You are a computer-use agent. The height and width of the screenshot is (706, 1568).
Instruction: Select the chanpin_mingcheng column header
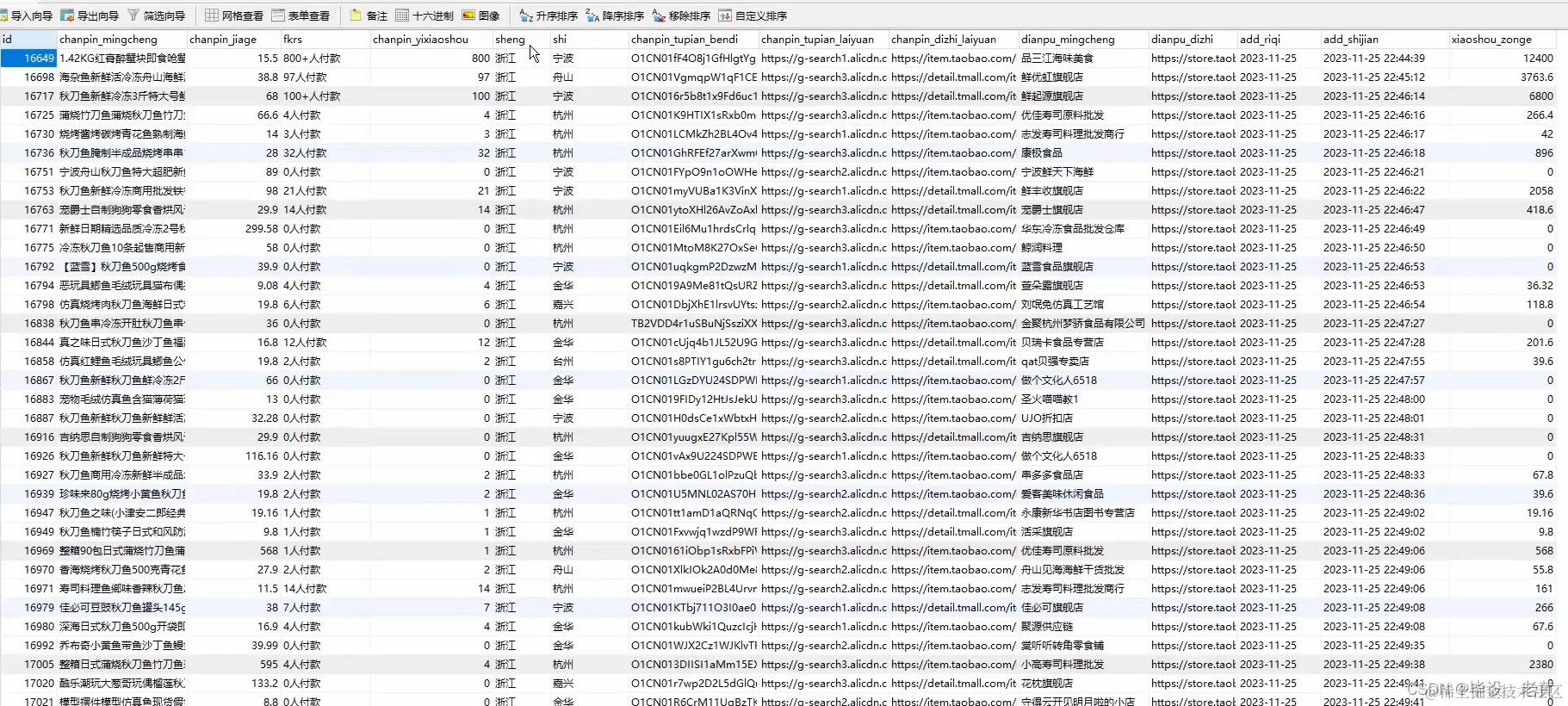(121, 39)
